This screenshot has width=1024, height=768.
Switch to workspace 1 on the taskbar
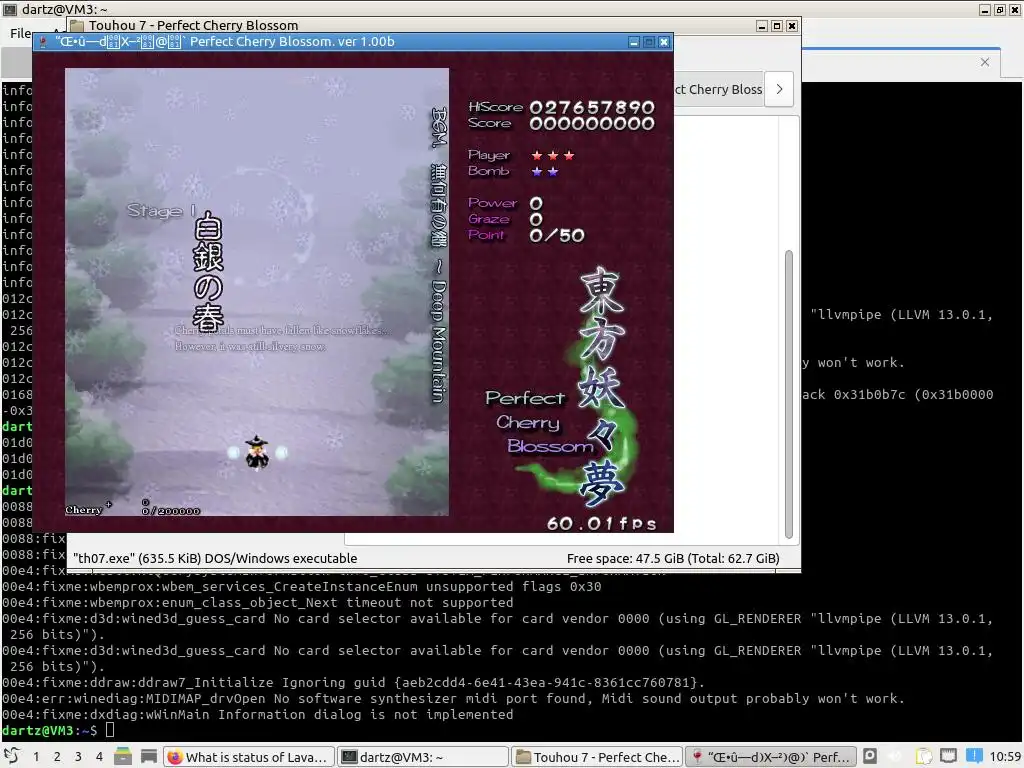[36, 757]
